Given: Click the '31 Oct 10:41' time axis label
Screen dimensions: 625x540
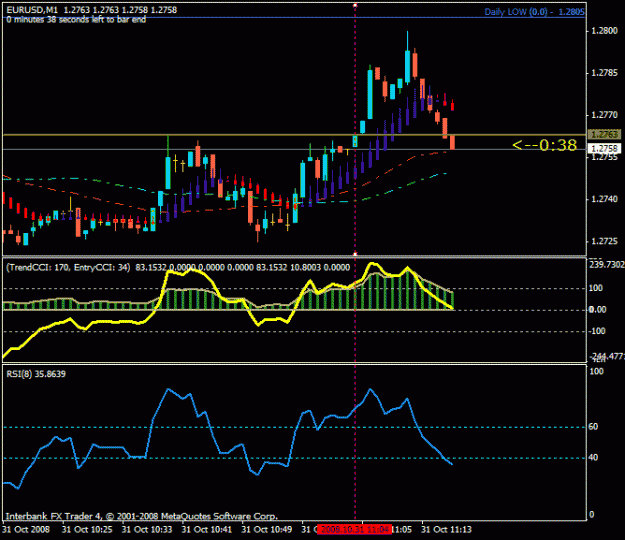Looking at the screenshot, I should click(x=206, y=530).
